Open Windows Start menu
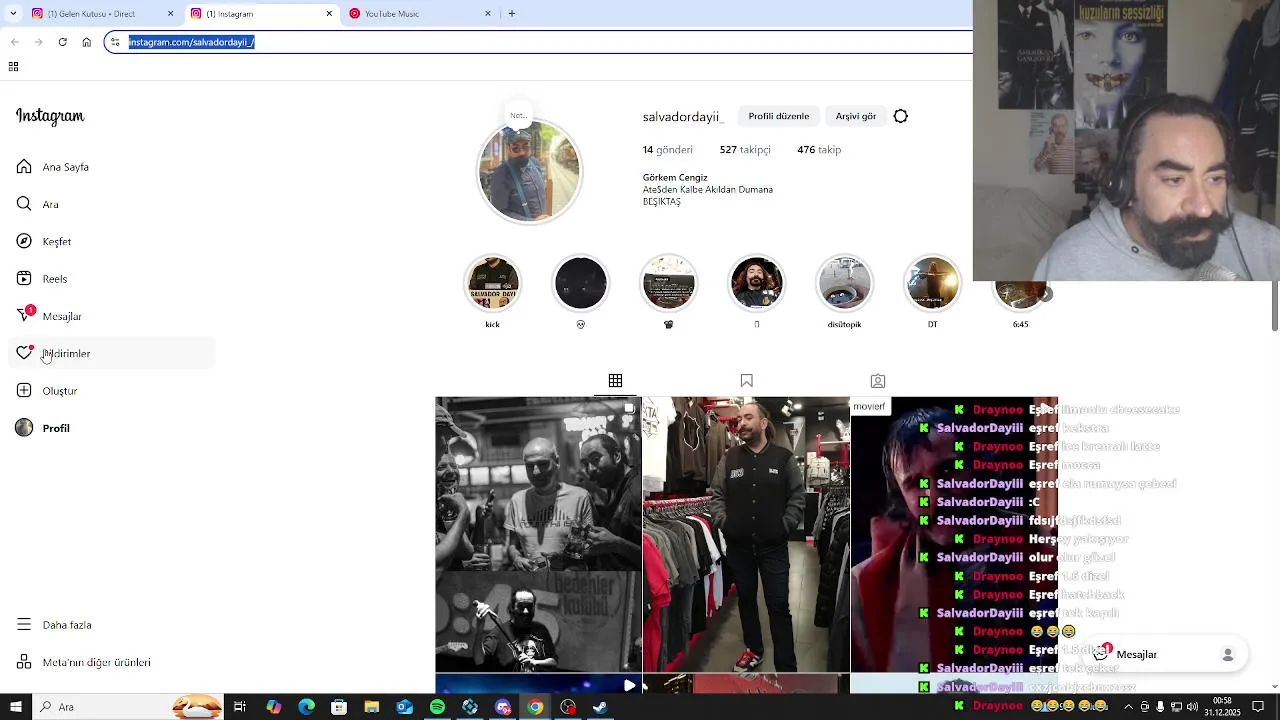Viewport: 1280px width, 720px height. click(15, 707)
